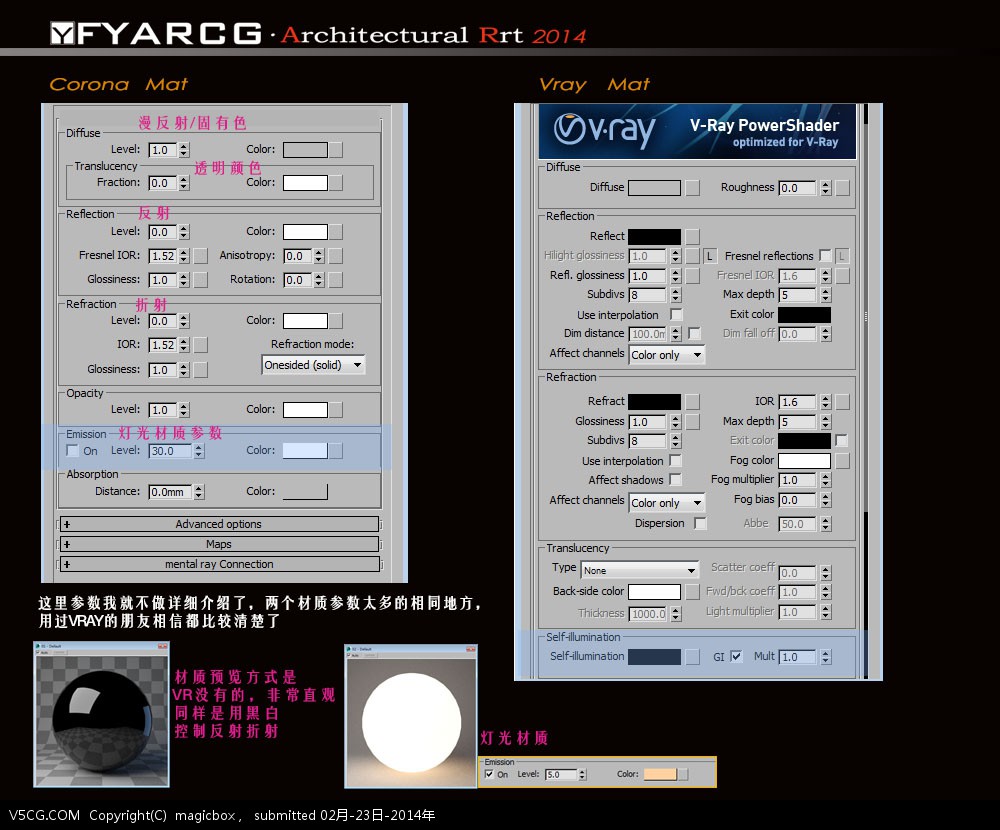Toggle the Refraction Exit color checkbox

click(841, 440)
